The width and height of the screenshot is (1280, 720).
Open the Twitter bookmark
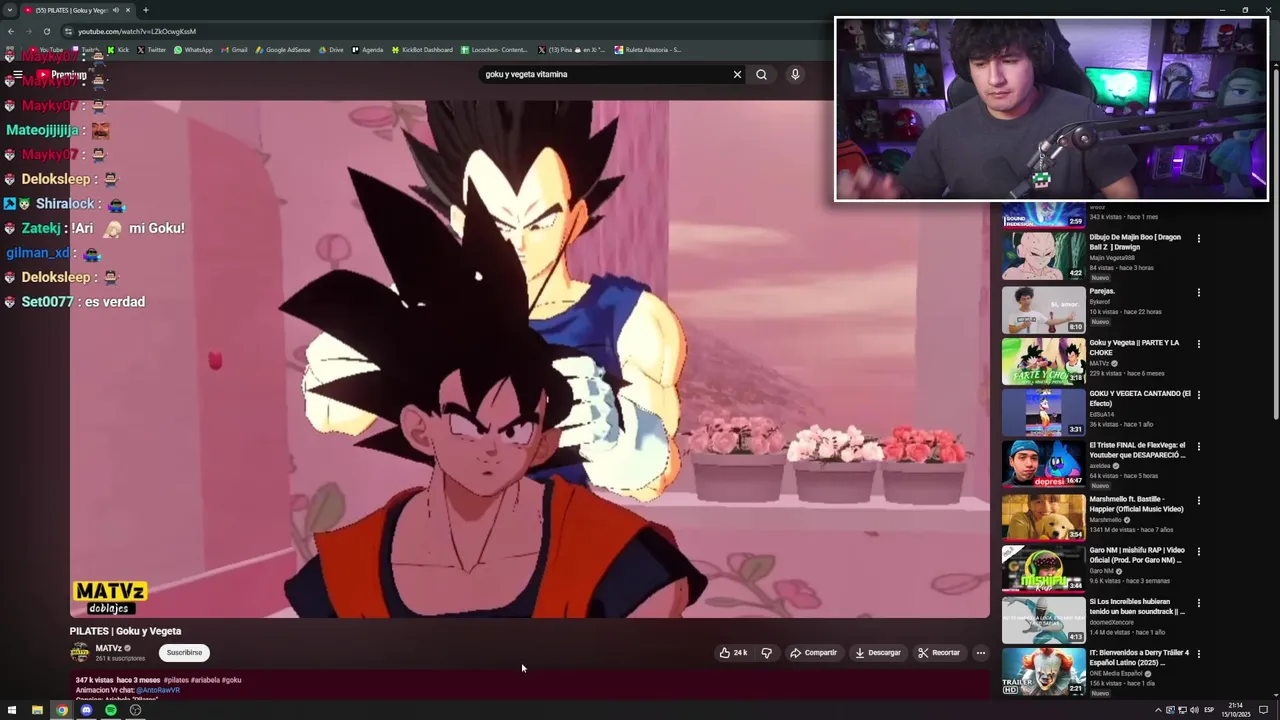pos(151,50)
